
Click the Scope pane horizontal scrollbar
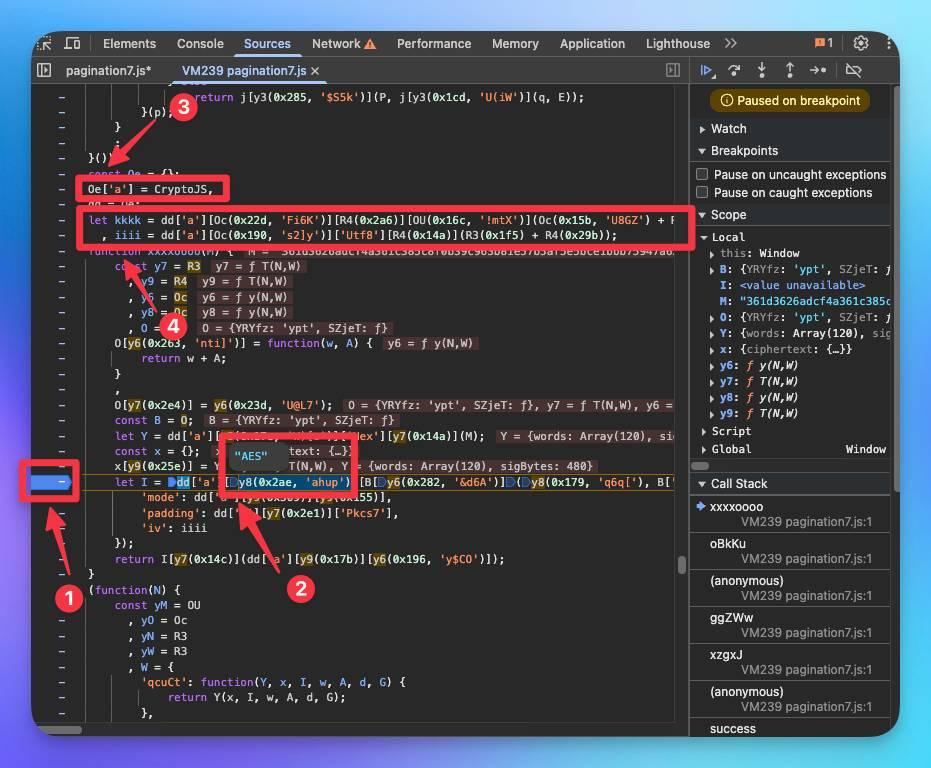701,466
